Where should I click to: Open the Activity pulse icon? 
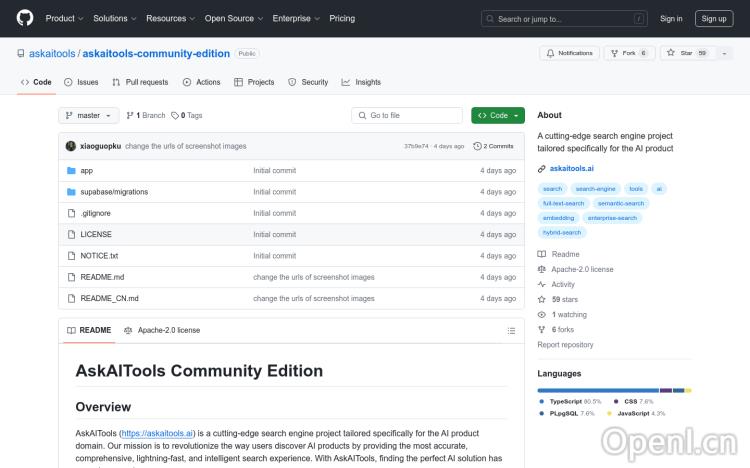[542, 284]
